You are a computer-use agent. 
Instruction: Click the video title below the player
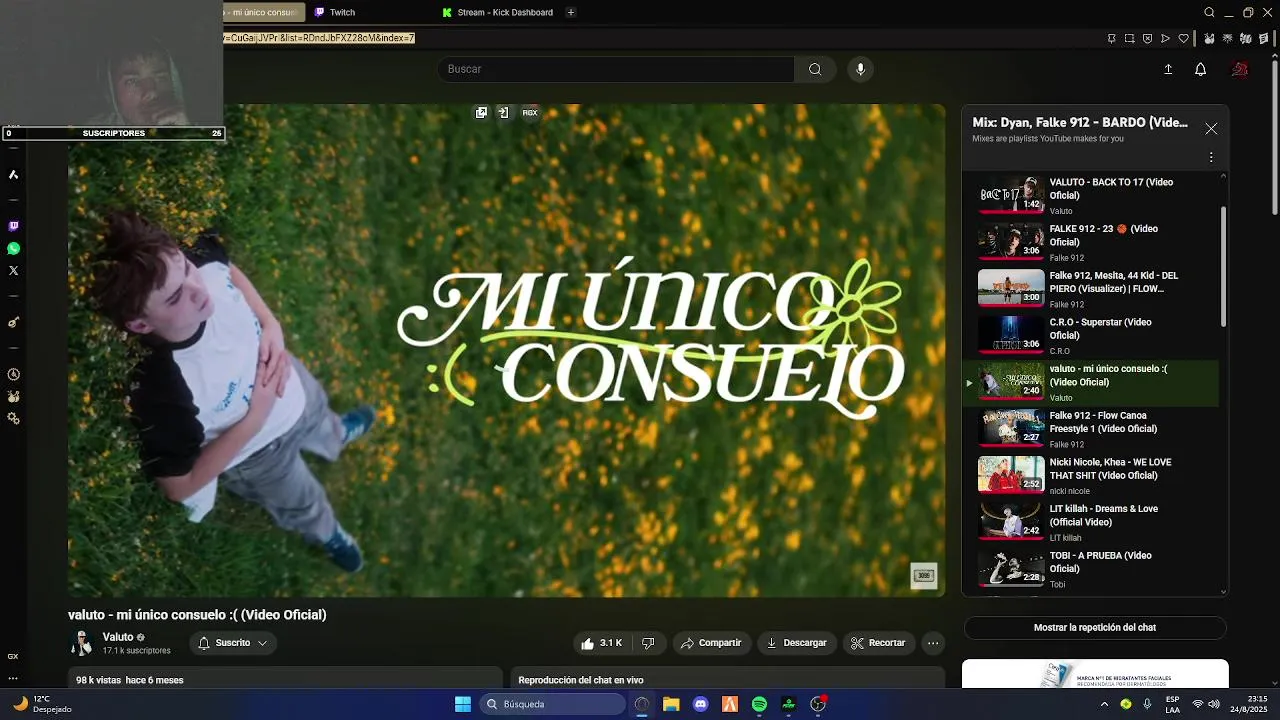pos(197,615)
